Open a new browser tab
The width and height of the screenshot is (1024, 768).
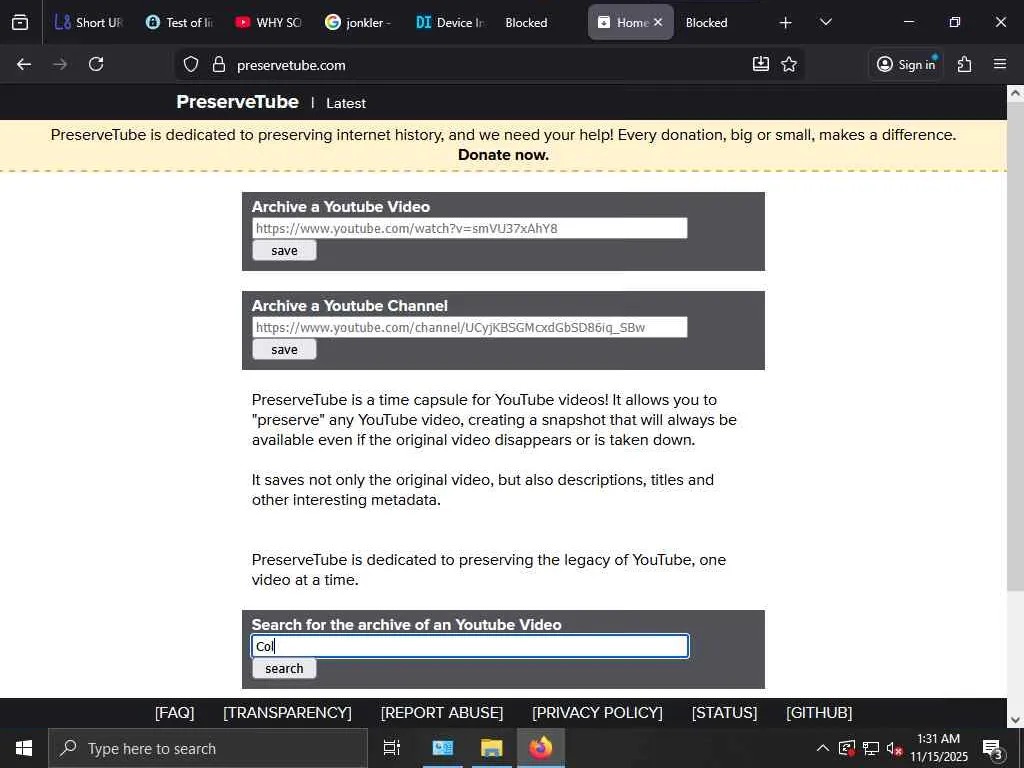(x=786, y=23)
